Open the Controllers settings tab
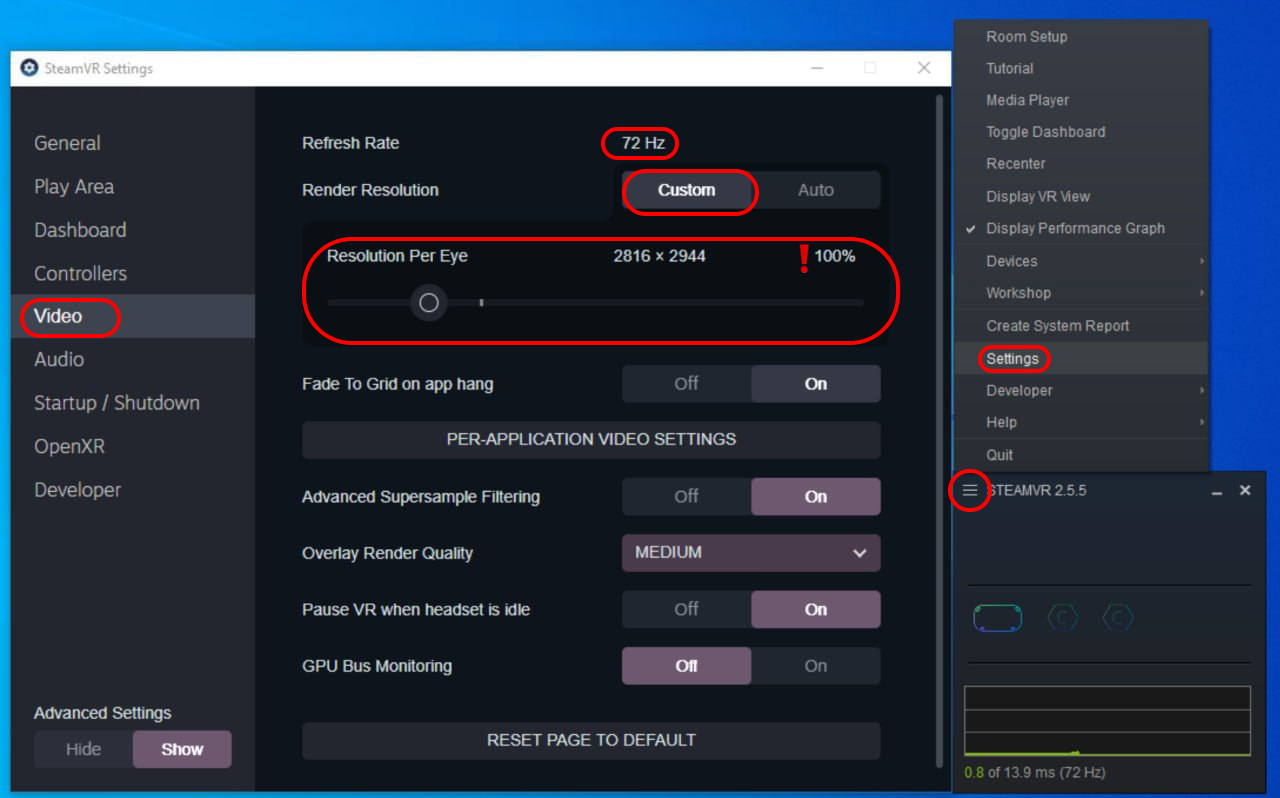 click(x=133, y=273)
